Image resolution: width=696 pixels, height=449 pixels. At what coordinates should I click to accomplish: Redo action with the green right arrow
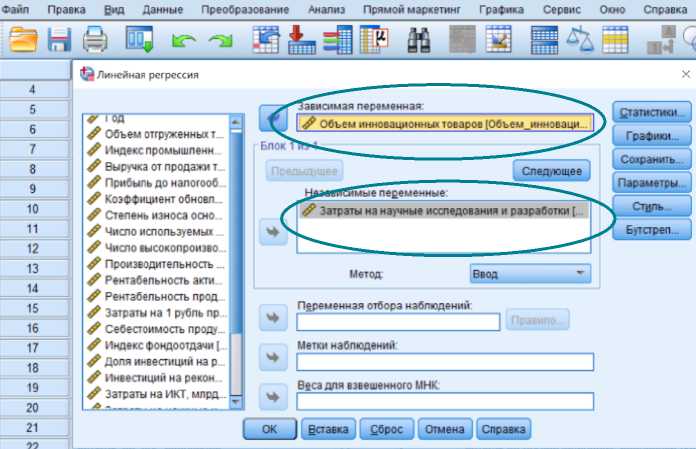(x=221, y=41)
